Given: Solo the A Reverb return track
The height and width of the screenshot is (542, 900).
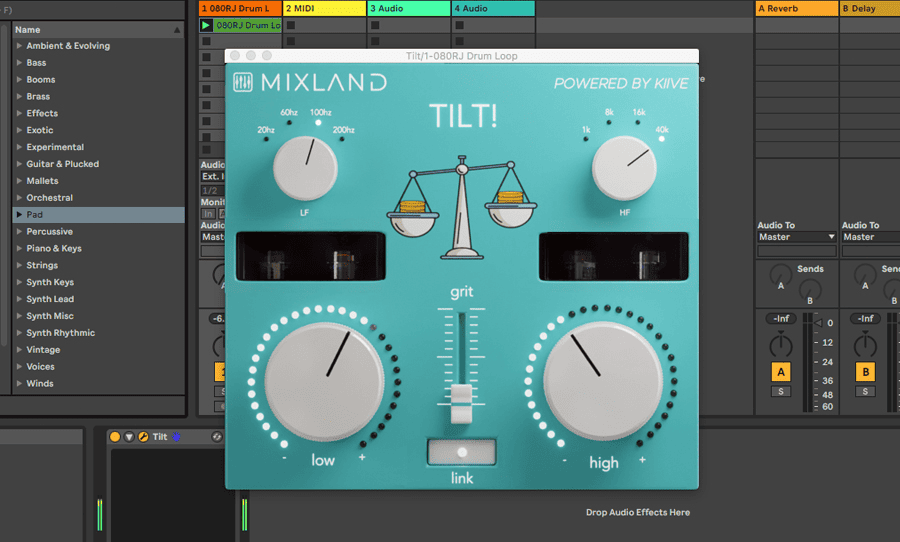Looking at the screenshot, I should tap(781, 392).
